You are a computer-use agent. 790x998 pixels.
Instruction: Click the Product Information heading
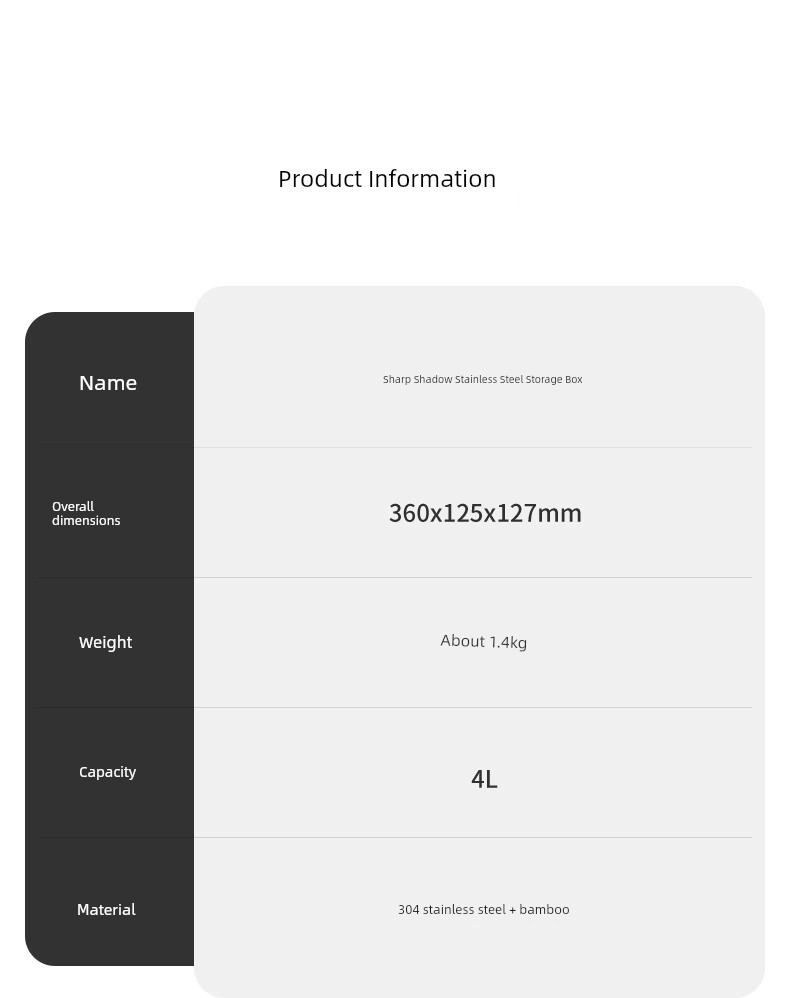tap(387, 179)
